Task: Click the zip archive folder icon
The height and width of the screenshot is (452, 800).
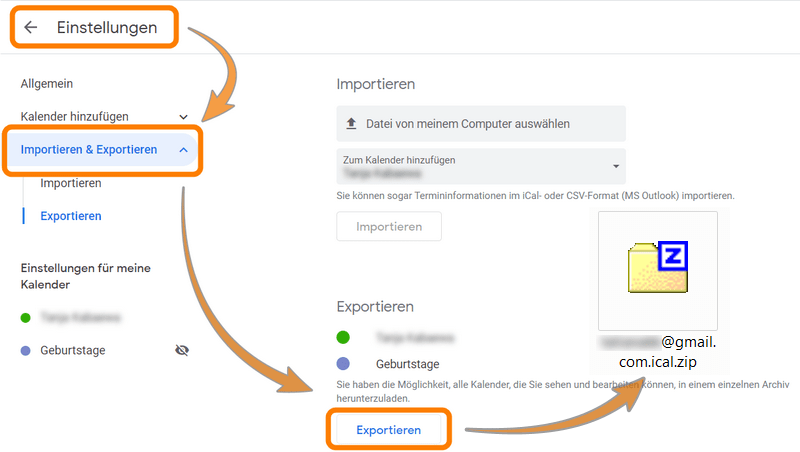Action: tap(658, 267)
